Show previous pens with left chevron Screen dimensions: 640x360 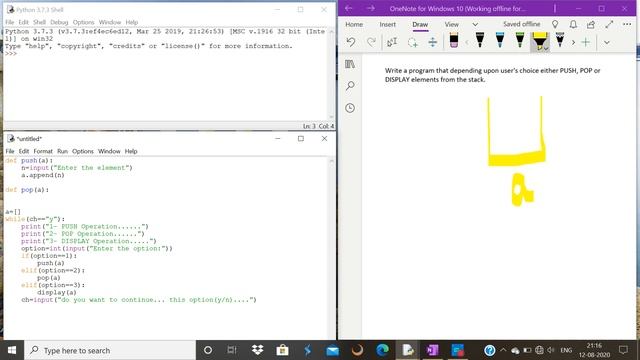pyautogui.click(x=467, y=42)
